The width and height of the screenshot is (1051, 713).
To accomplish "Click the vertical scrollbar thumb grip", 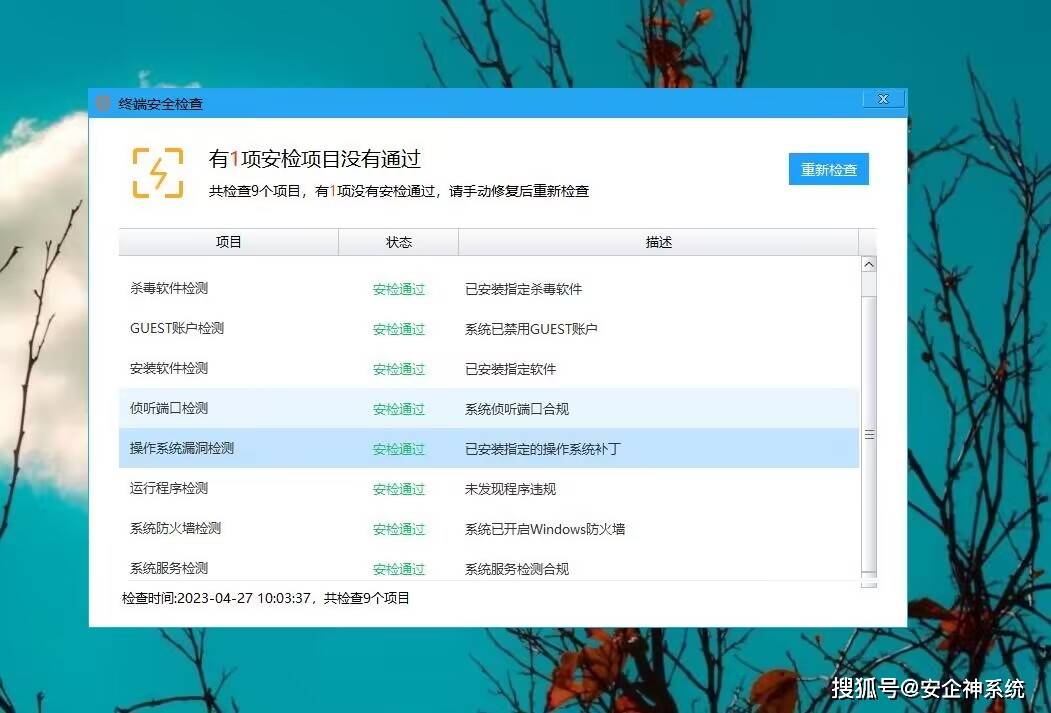I will click(x=869, y=435).
